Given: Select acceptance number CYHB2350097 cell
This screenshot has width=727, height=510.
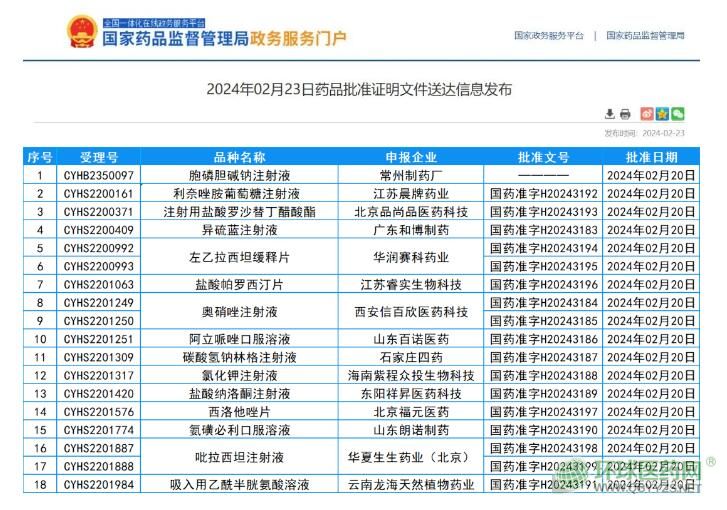Looking at the screenshot, I should (98, 175).
